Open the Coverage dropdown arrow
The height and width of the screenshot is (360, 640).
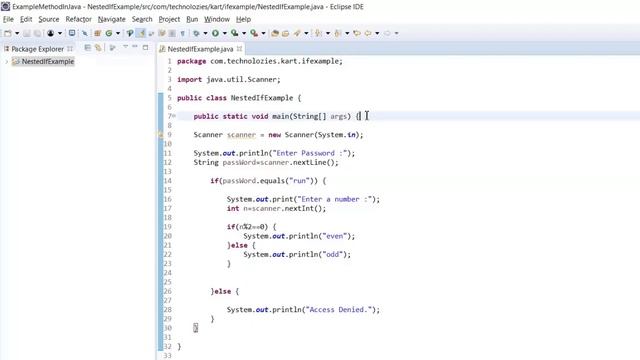coord(244,33)
